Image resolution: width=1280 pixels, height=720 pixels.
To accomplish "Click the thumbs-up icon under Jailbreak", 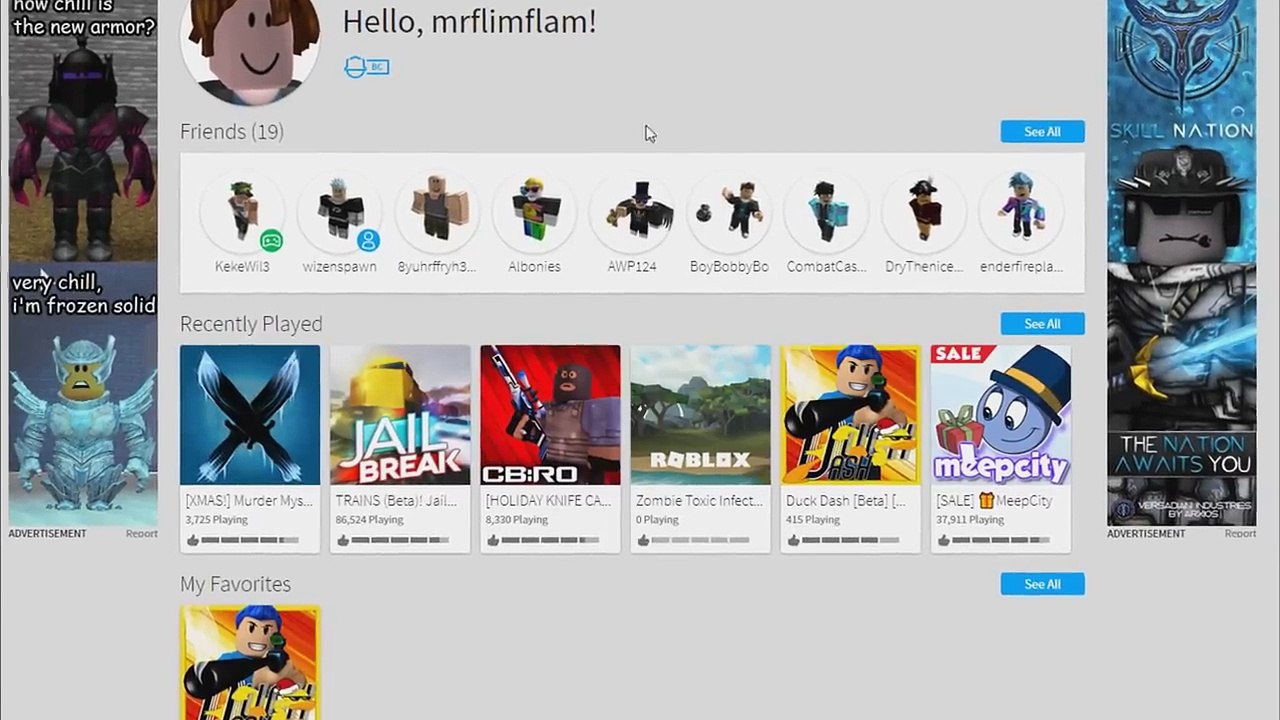I will (343, 540).
